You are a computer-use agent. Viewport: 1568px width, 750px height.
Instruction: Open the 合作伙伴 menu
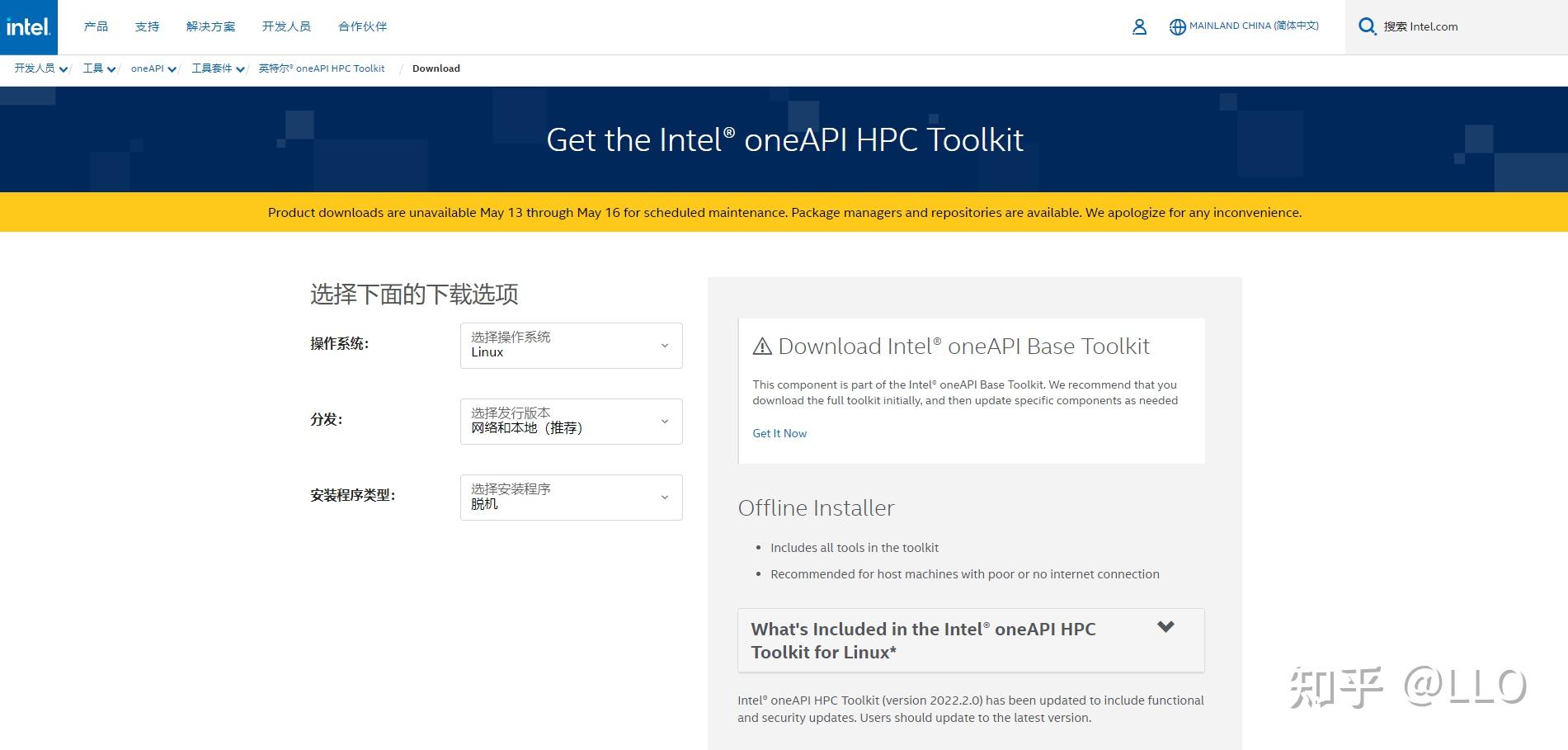362,26
